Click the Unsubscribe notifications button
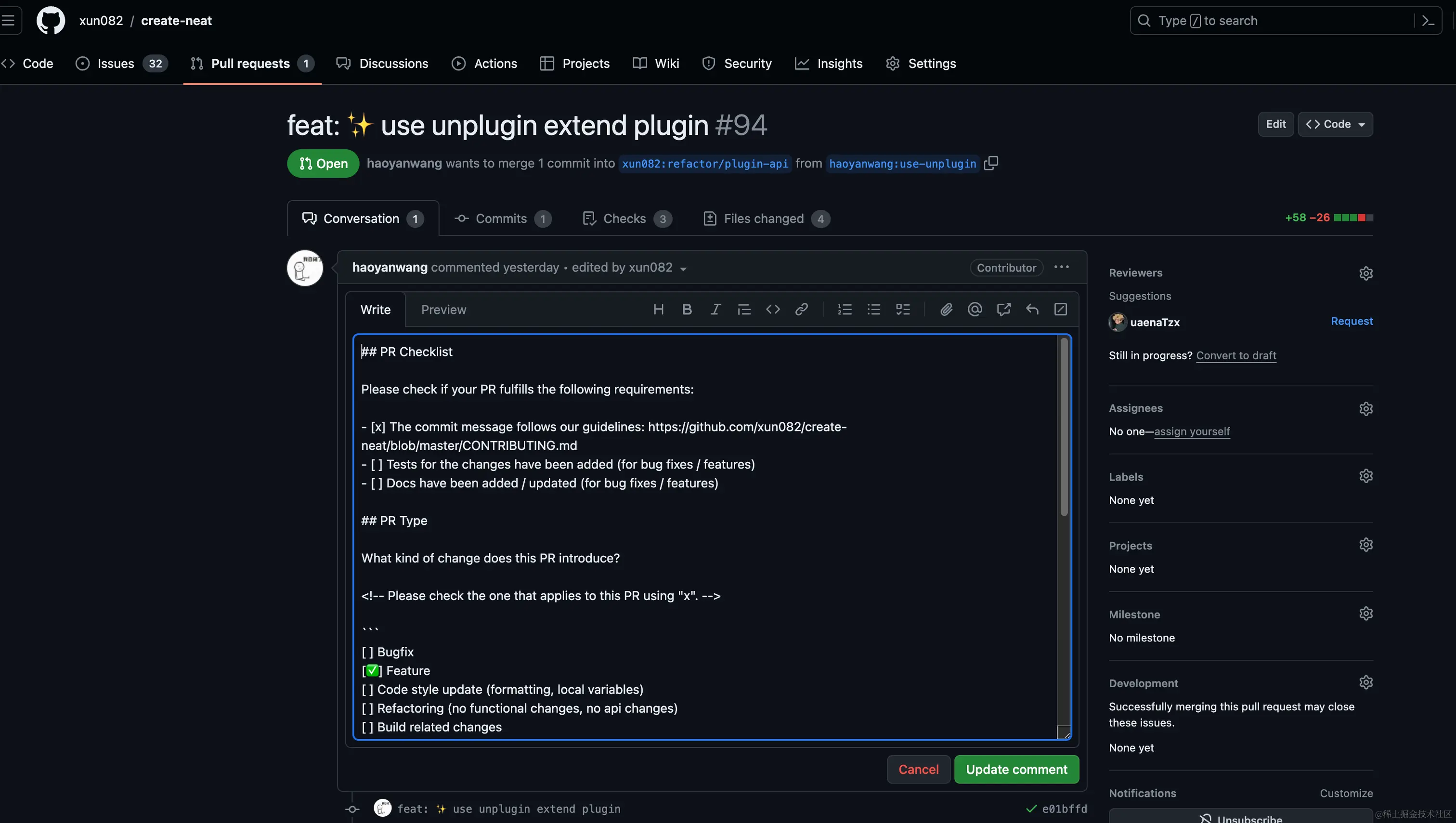Viewport: 1456px width, 823px height. [x=1241, y=817]
